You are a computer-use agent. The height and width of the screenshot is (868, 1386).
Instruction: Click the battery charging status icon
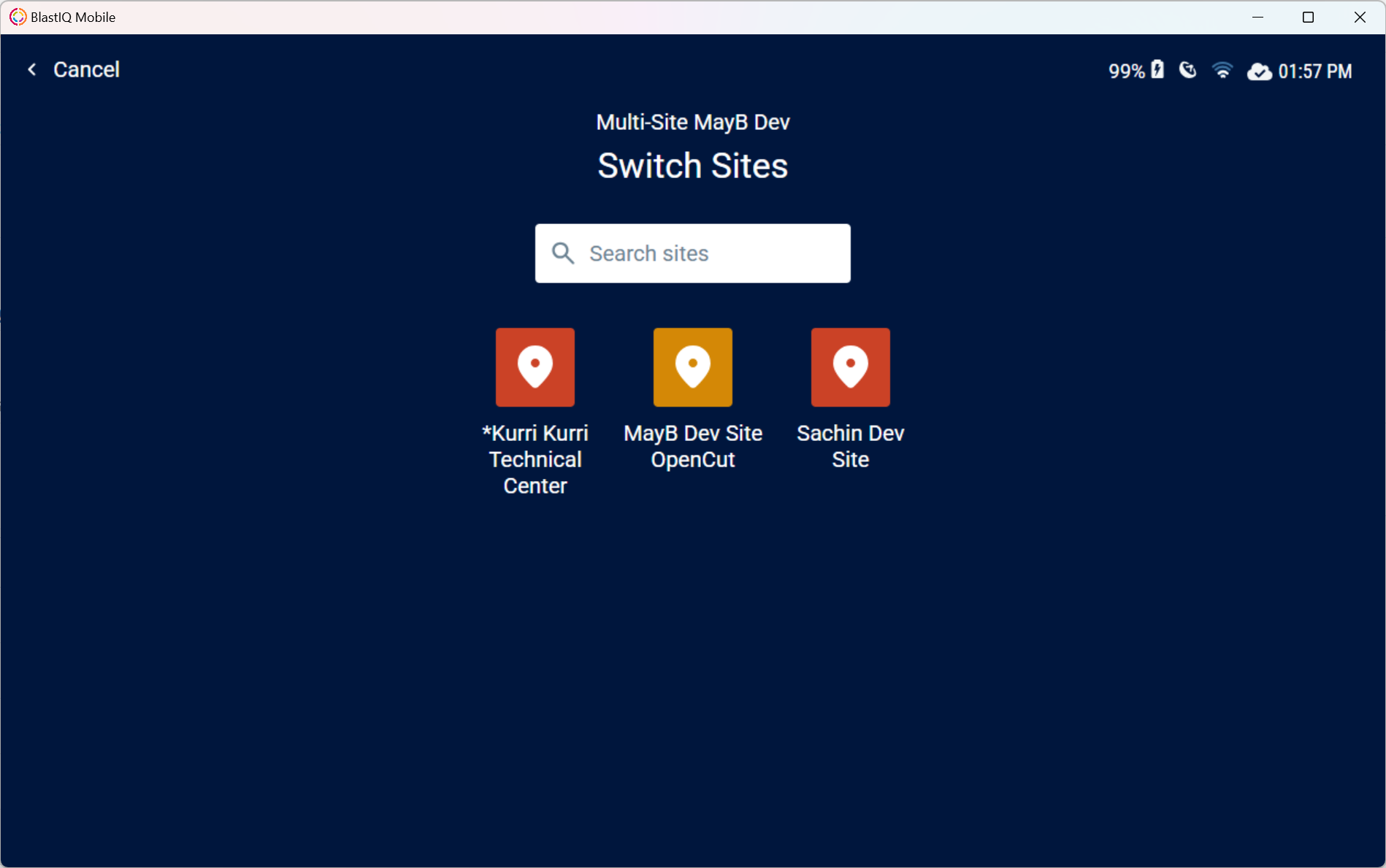click(1157, 69)
